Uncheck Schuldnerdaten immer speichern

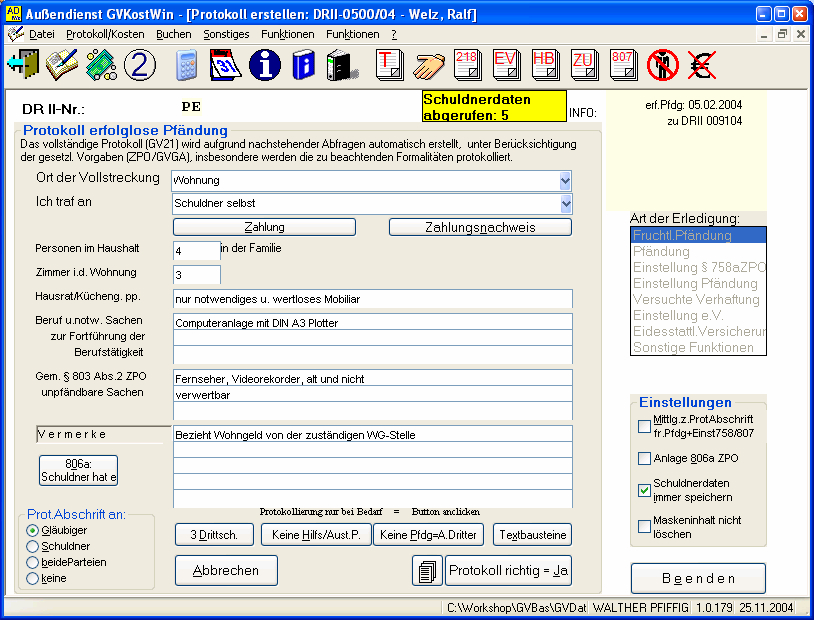(x=644, y=490)
